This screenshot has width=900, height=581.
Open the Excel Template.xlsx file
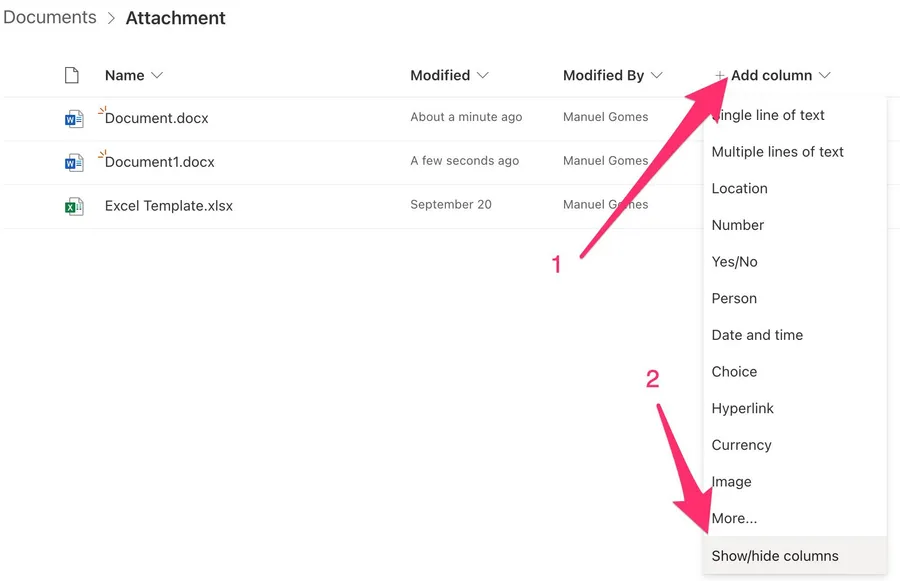[169, 206]
